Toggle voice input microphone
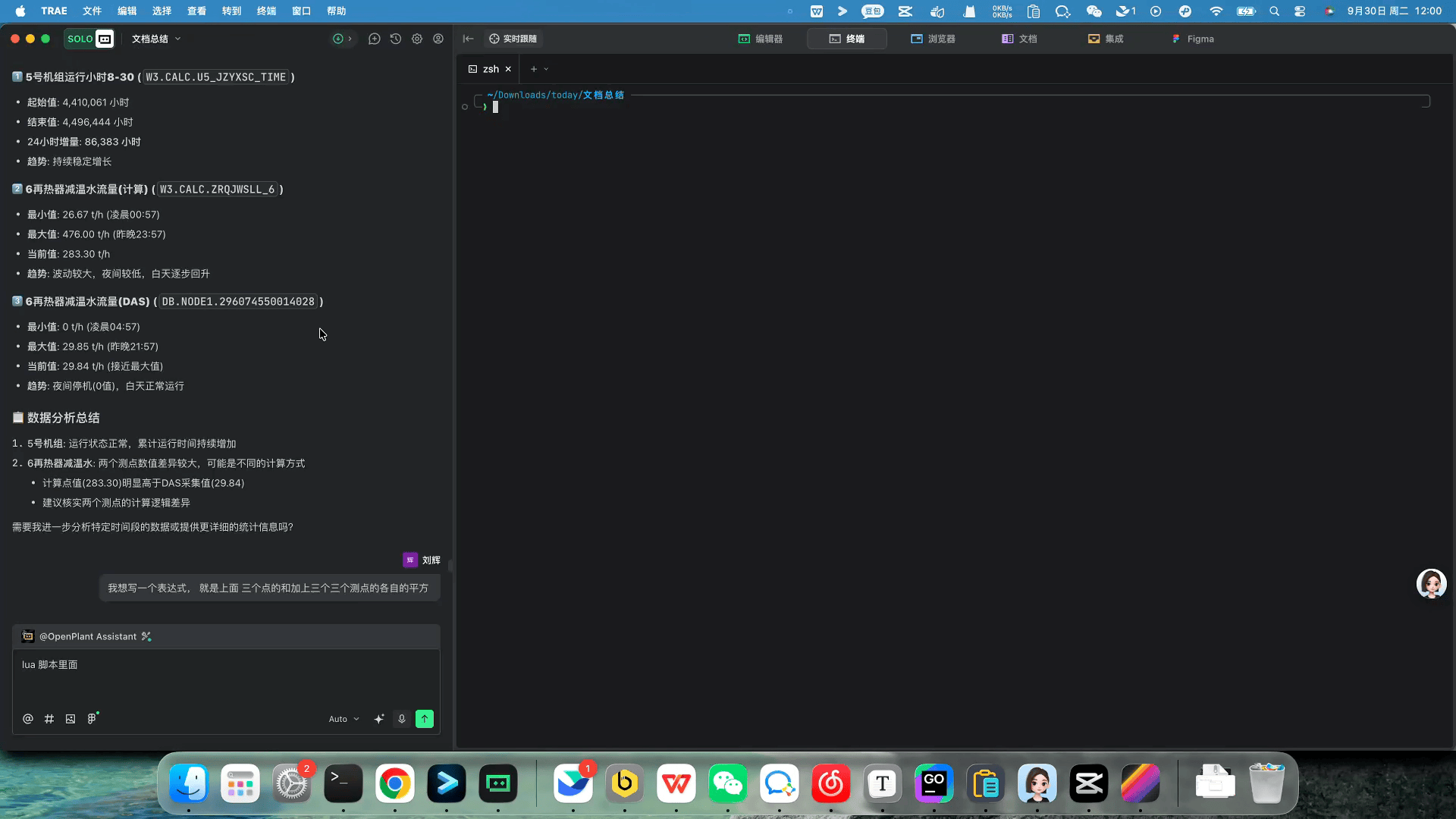This screenshot has width=1456, height=819. 402,719
